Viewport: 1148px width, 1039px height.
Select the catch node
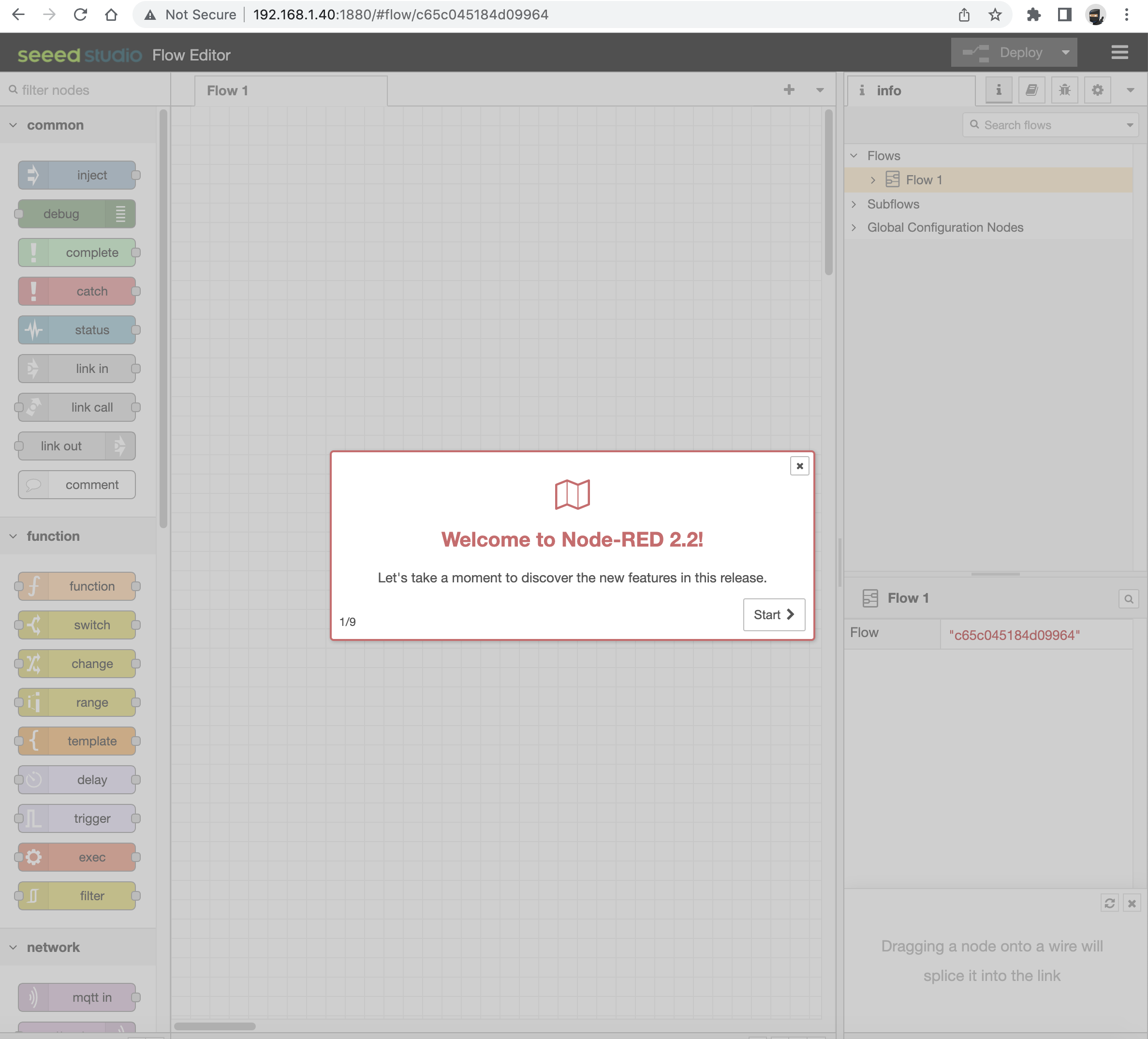point(77,291)
